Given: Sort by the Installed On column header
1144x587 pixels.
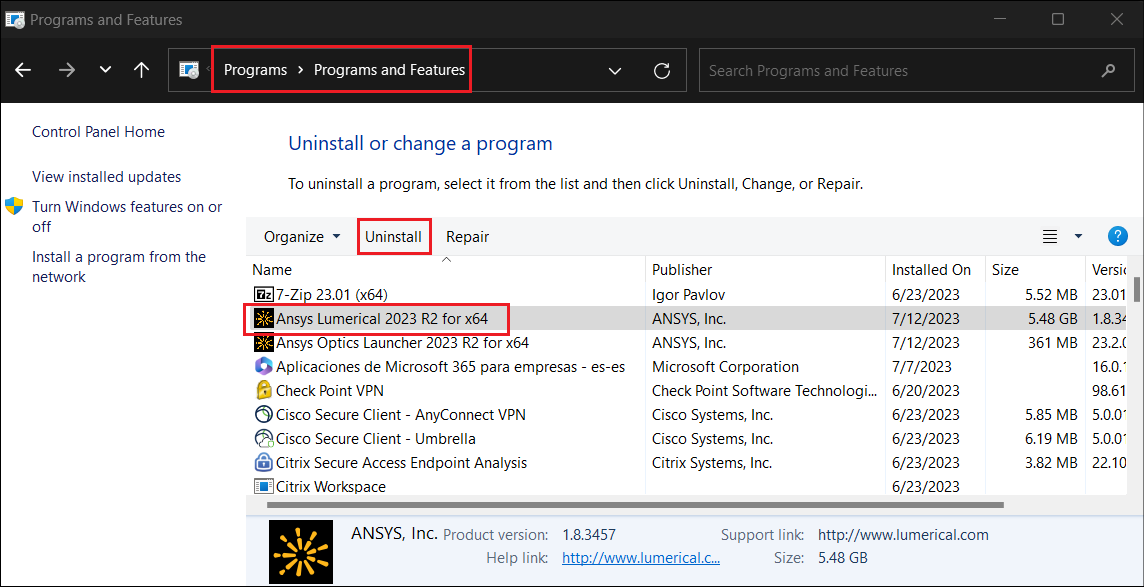Looking at the screenshot, I should [x=935, y=270].
